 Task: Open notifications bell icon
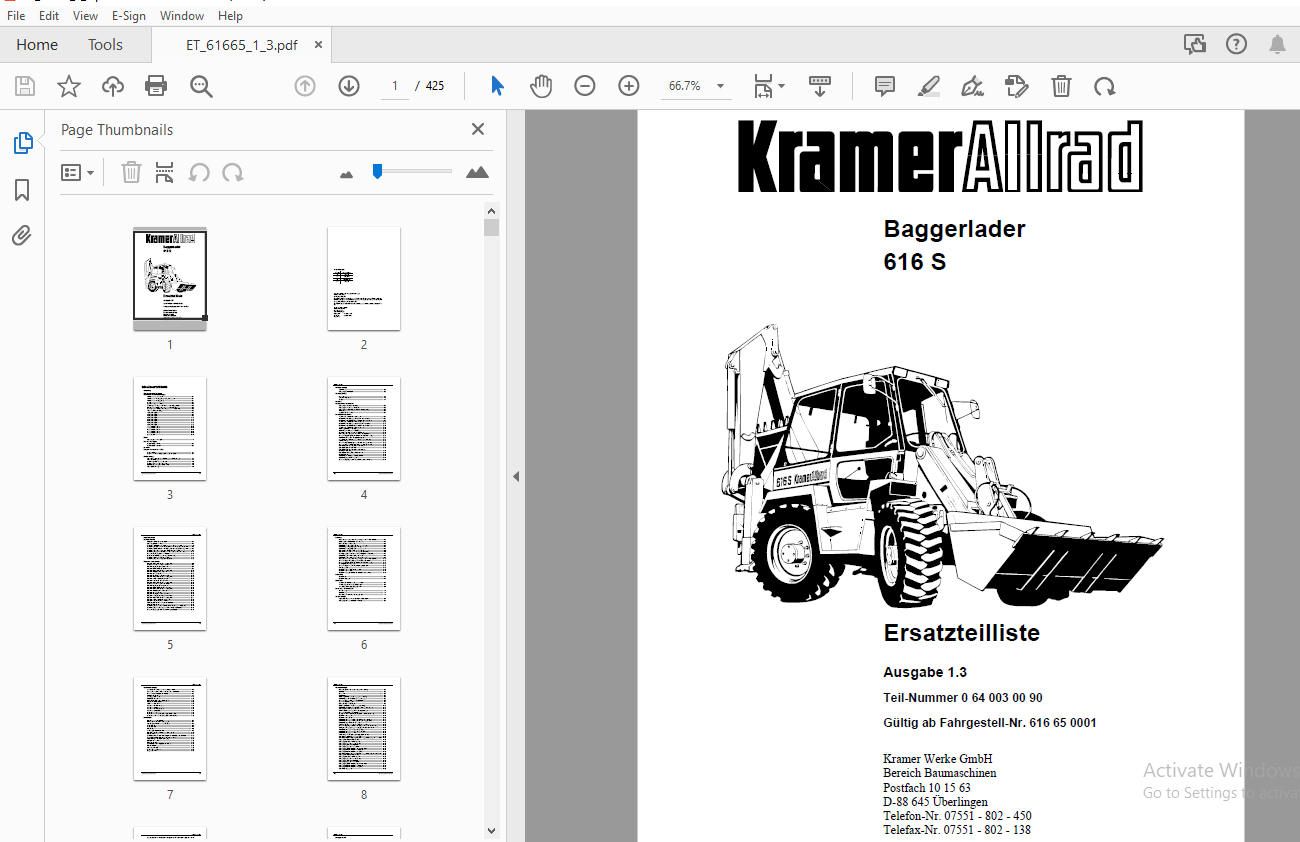click(x=1277, y=44)
